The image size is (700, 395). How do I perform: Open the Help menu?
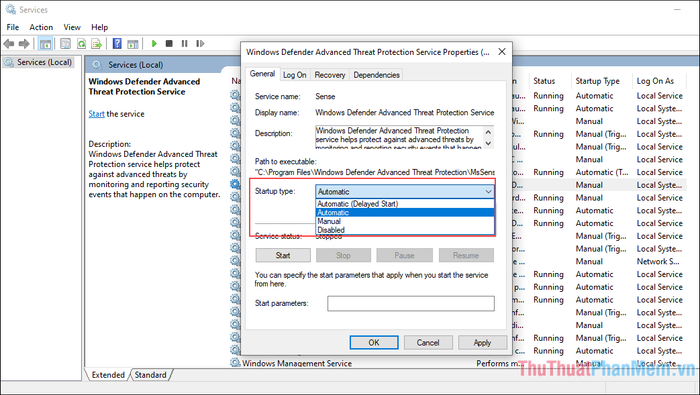pos(100,27)
